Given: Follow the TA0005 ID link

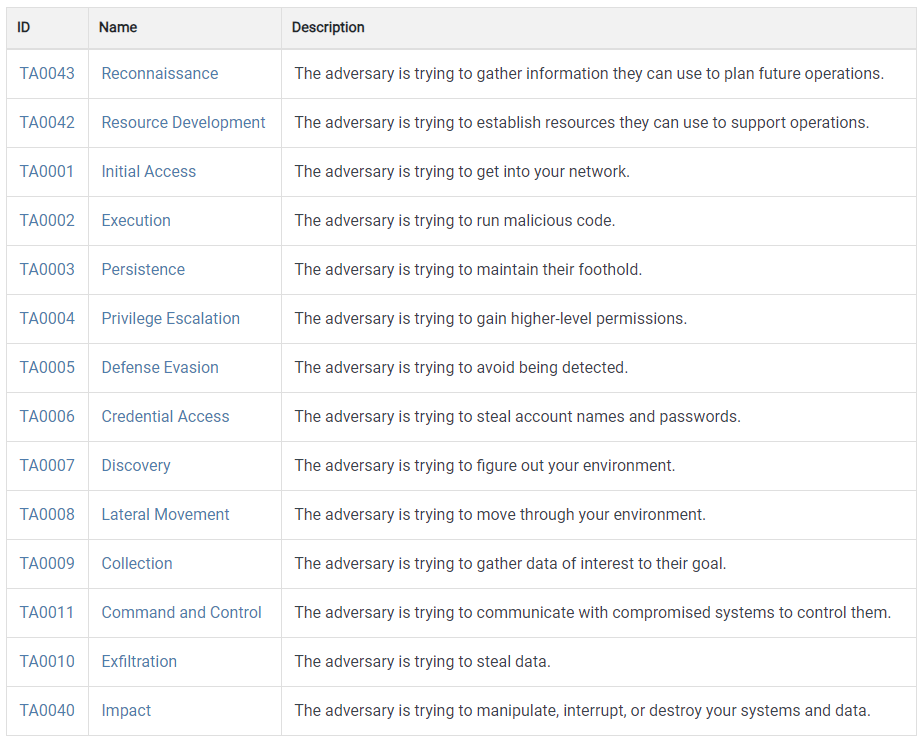Looking at the screenshot, I should (x=47, y=367).
